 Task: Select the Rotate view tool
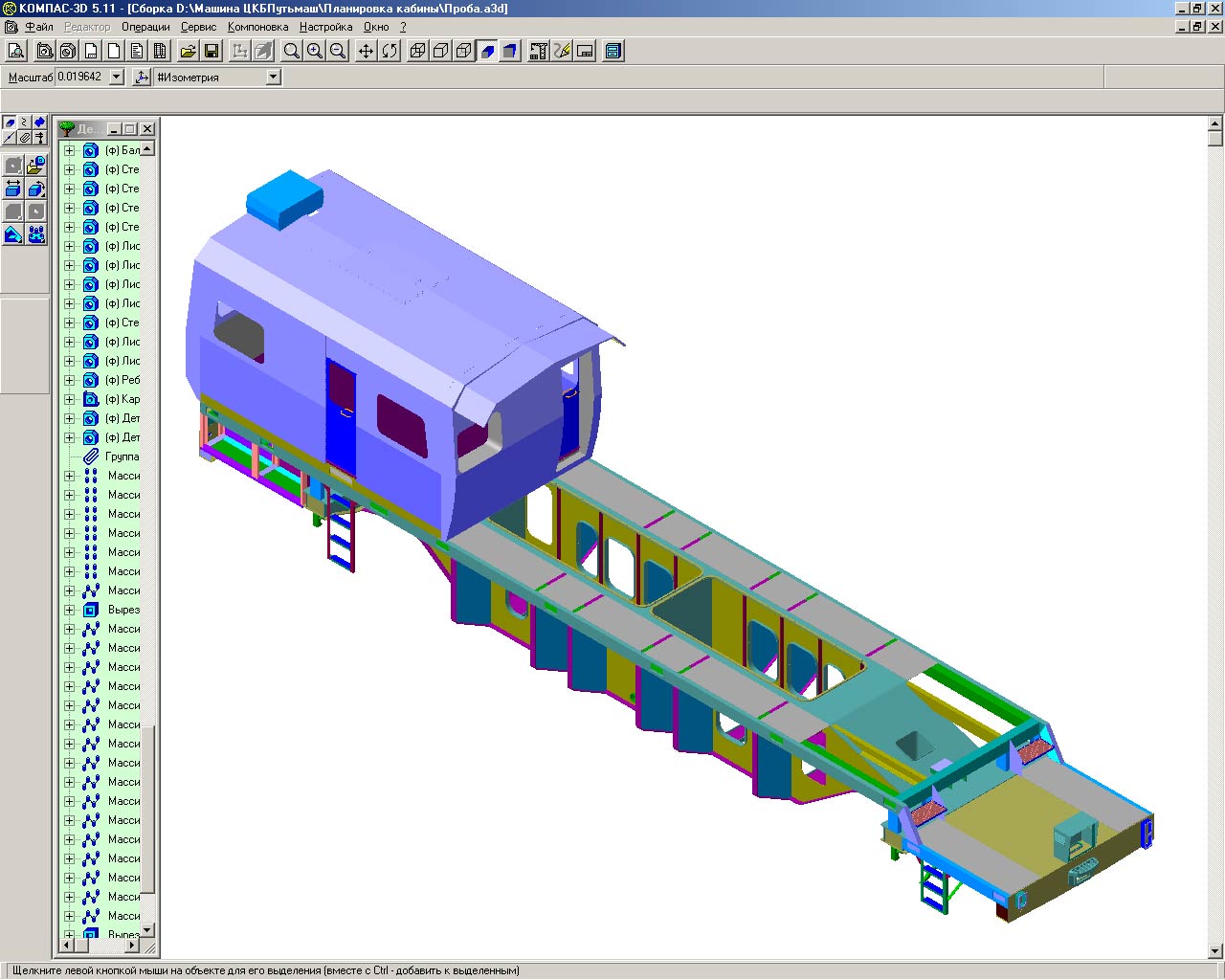pos(389,51)
